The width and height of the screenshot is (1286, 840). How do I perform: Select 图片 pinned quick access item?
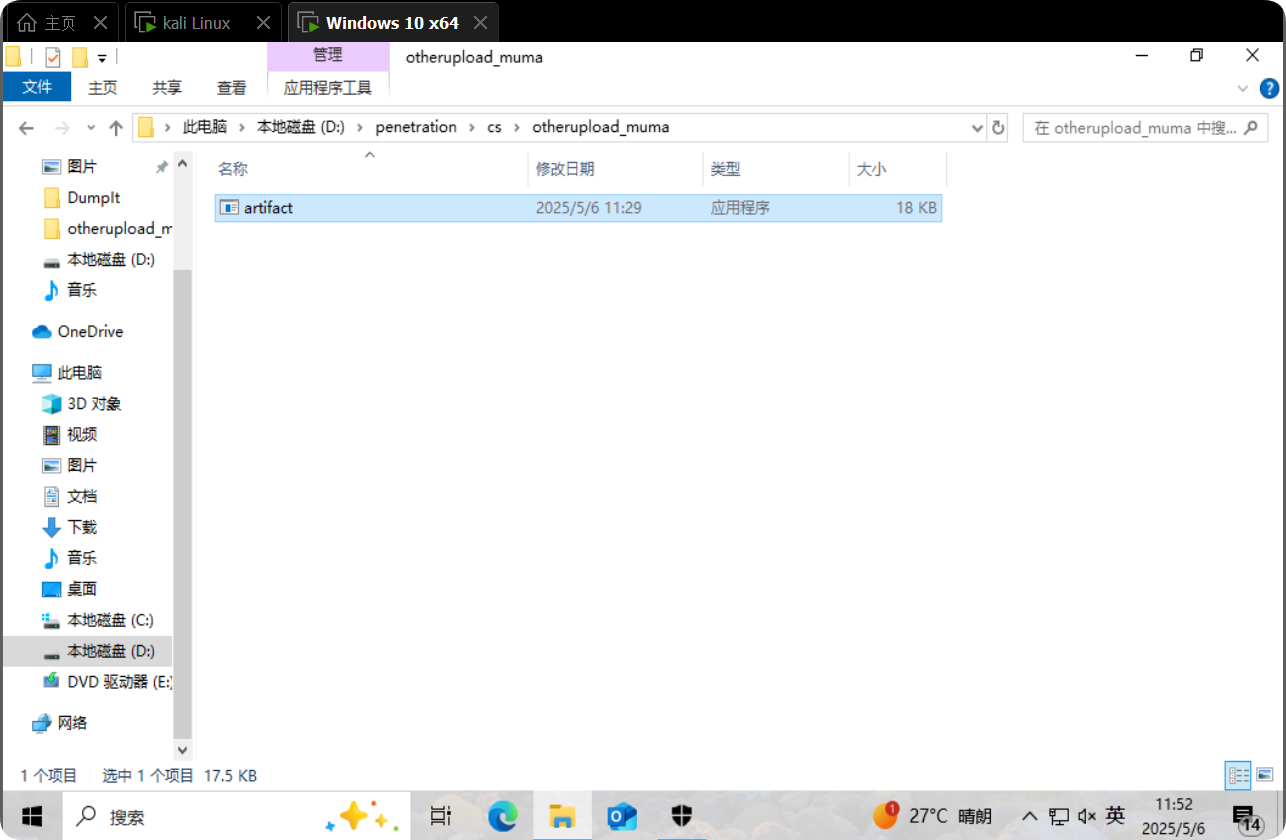(x=82, y=167)
